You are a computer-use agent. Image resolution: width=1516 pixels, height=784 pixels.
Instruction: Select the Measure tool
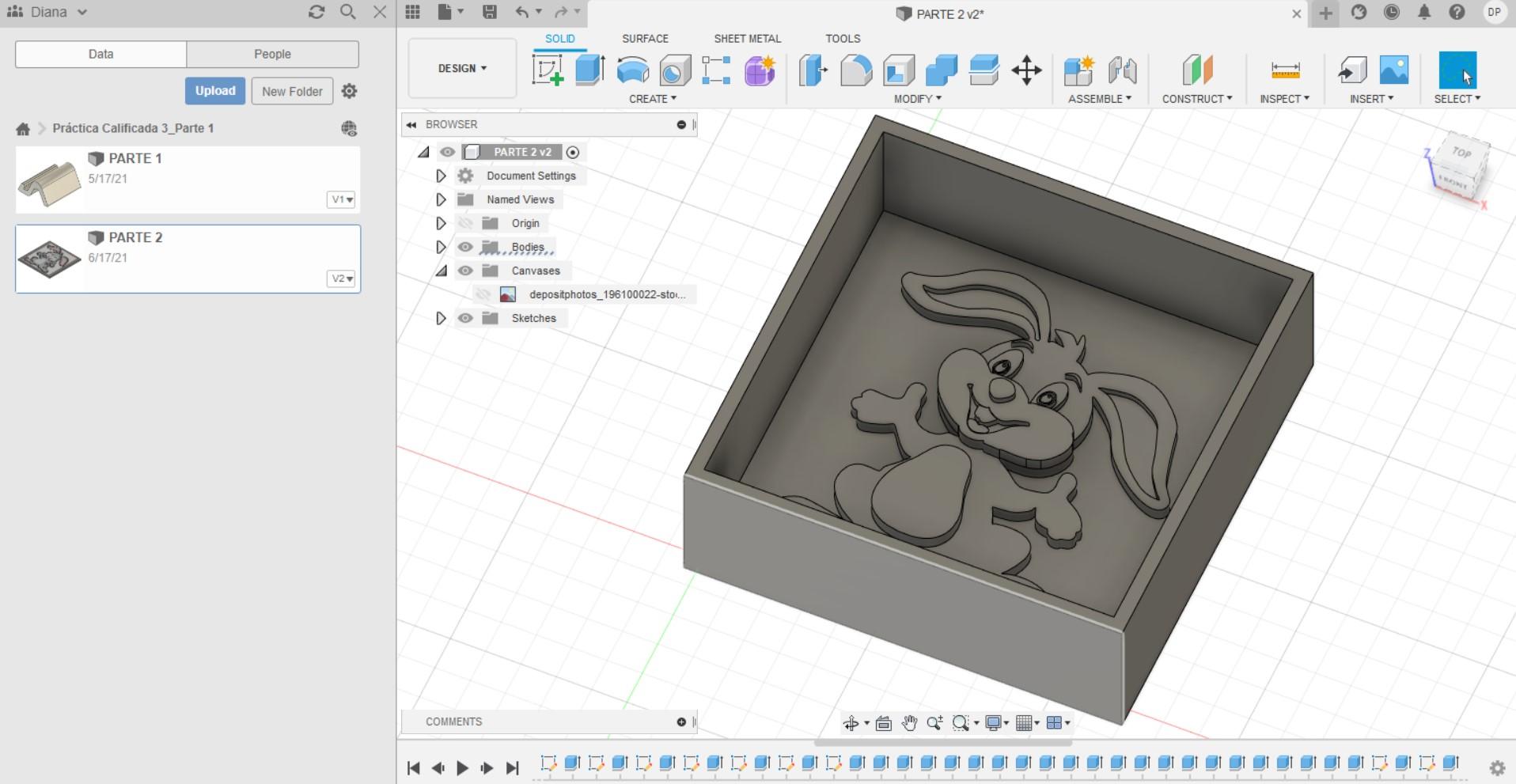(1285, 70)
